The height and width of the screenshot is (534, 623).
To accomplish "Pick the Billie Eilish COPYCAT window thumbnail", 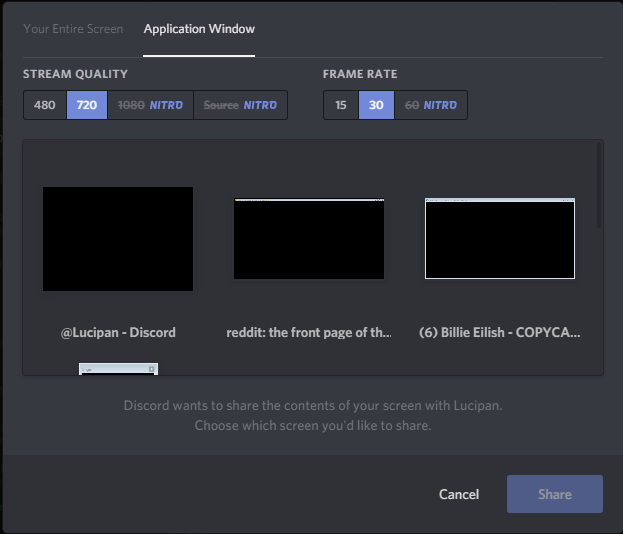I will [500, 238].
